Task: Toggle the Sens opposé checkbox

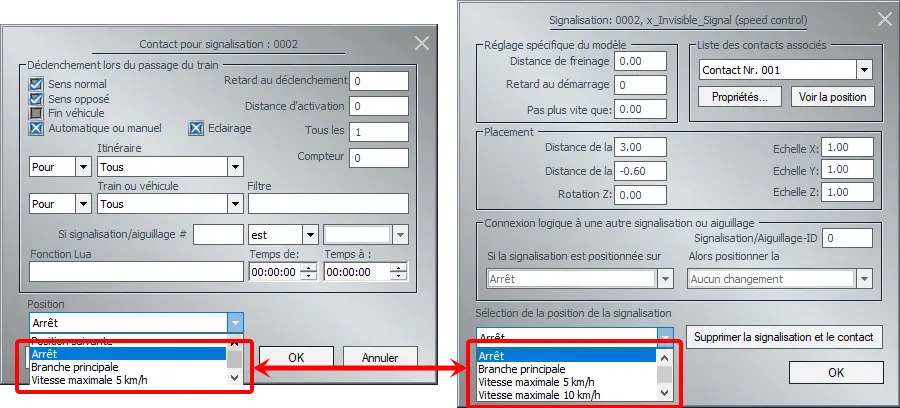Action: tap(36, 99)
